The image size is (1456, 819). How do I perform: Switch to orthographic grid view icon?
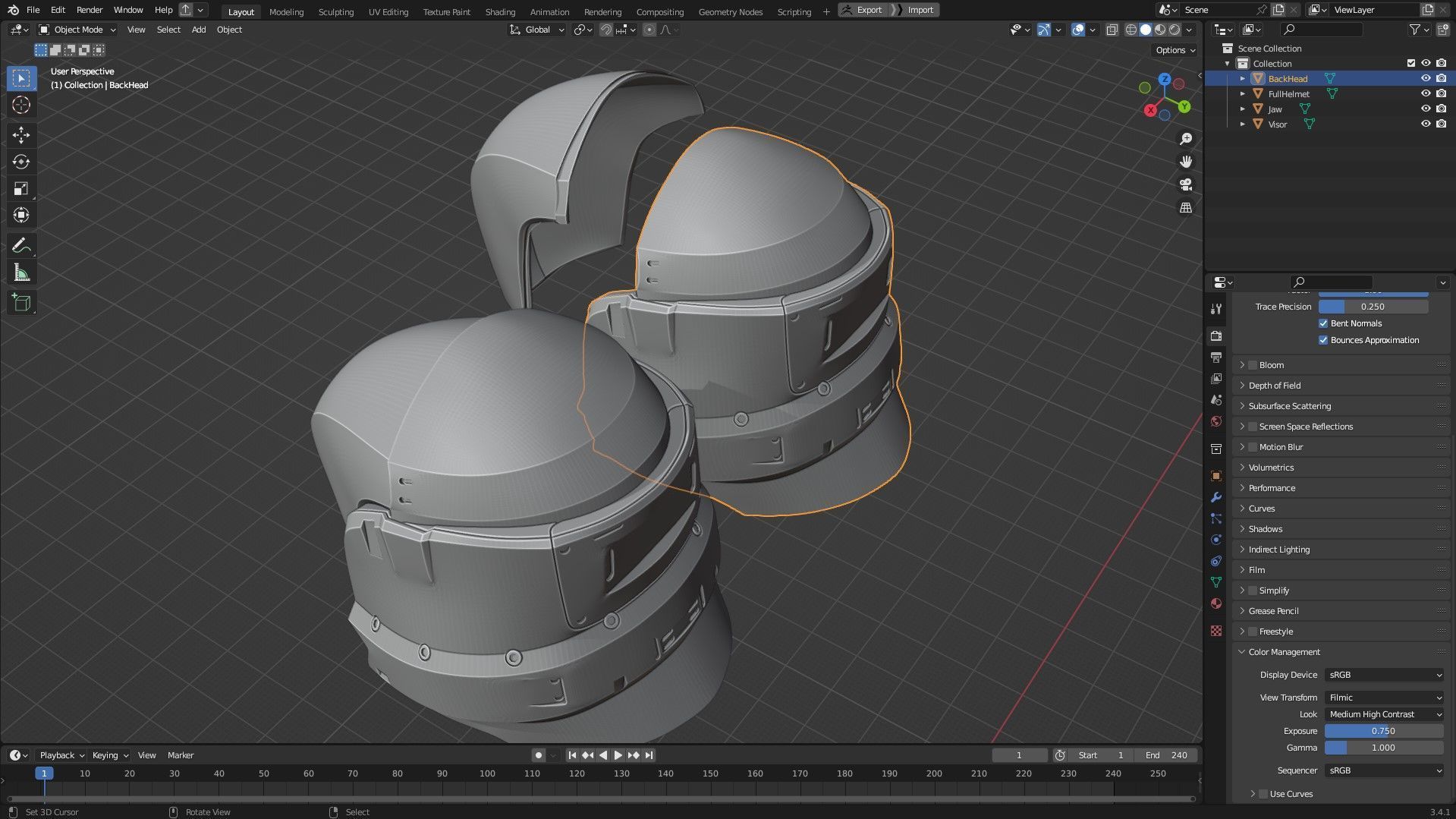[1185, 207]
